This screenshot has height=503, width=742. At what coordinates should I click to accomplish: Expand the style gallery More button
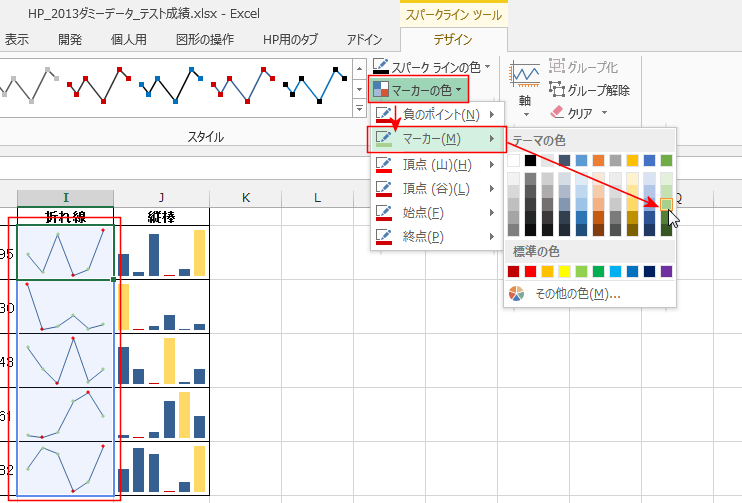click(359, 108)
